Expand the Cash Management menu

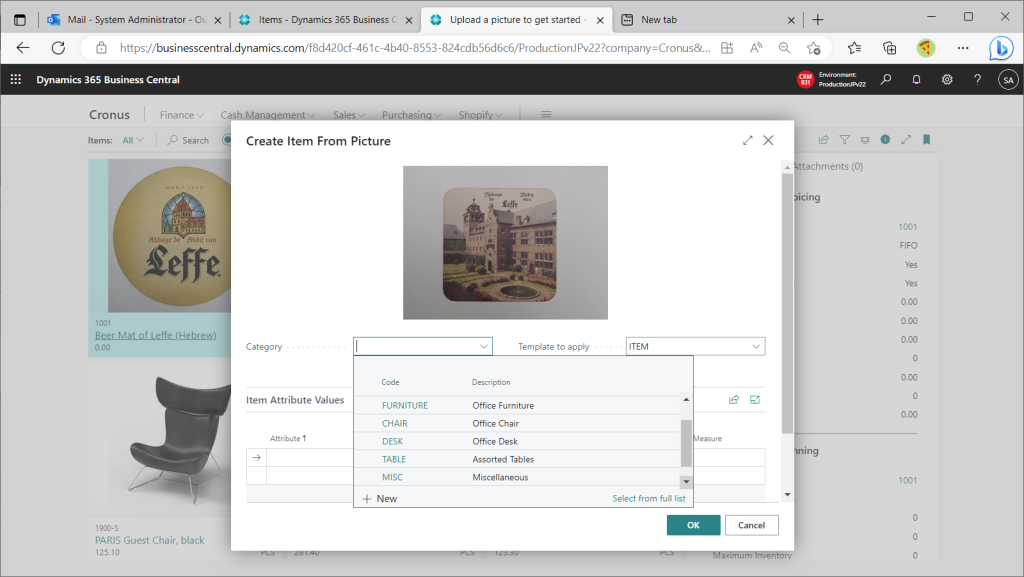tap(268, 115)
